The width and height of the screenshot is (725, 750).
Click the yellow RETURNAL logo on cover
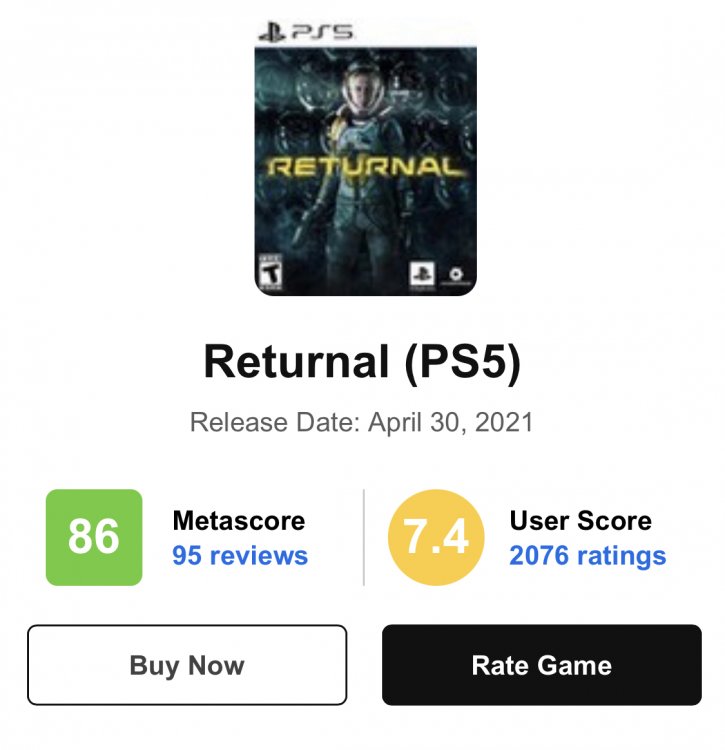[x=366, y=167]
